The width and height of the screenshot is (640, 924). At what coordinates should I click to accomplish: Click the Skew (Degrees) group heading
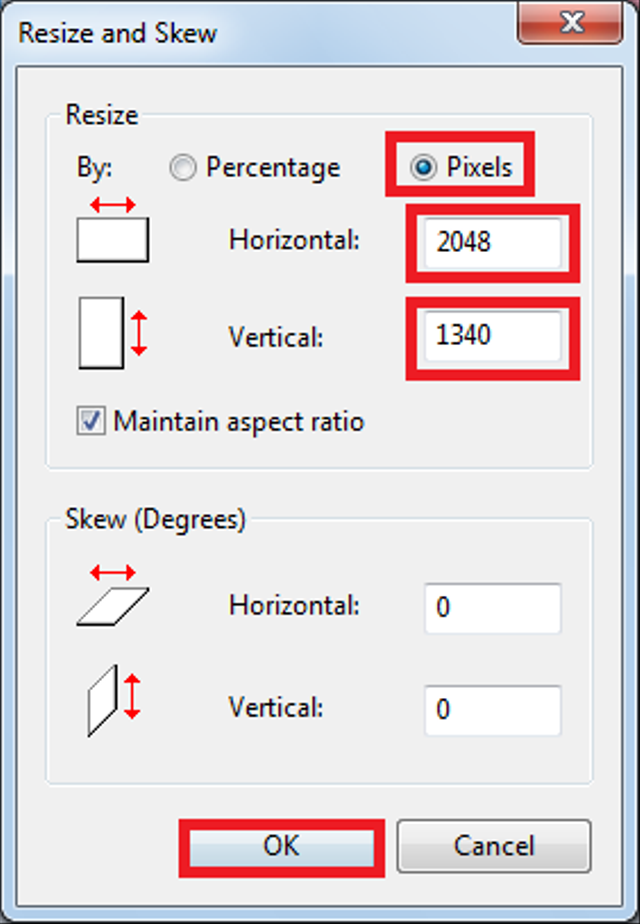(x=155, y=519)
